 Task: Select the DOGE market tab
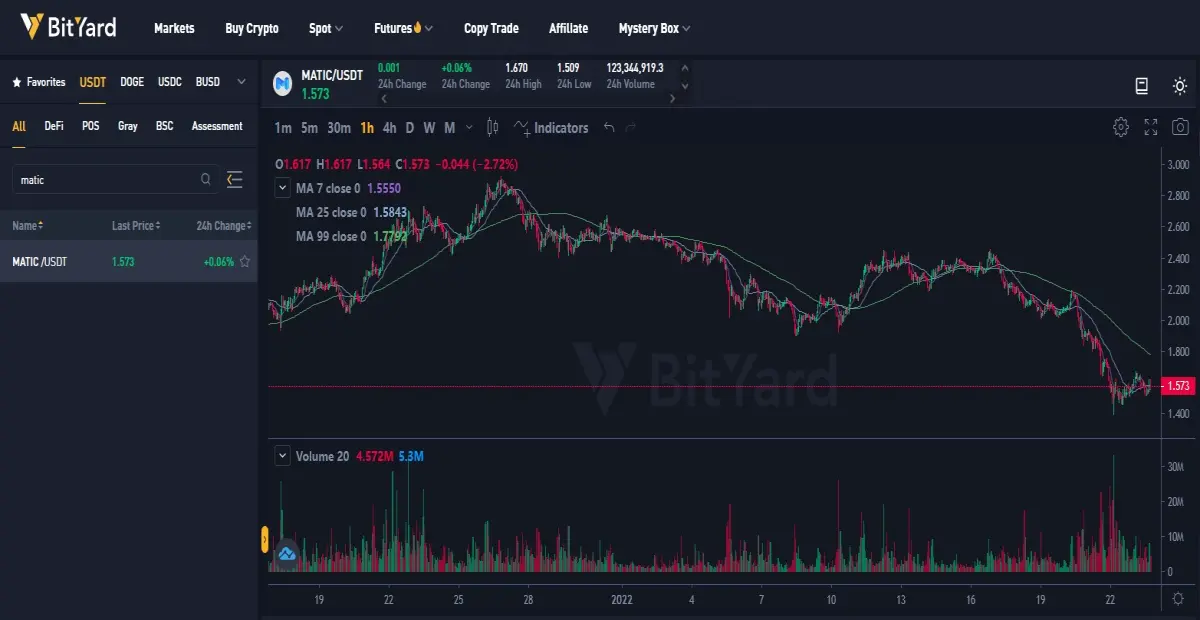click(132, 82)
